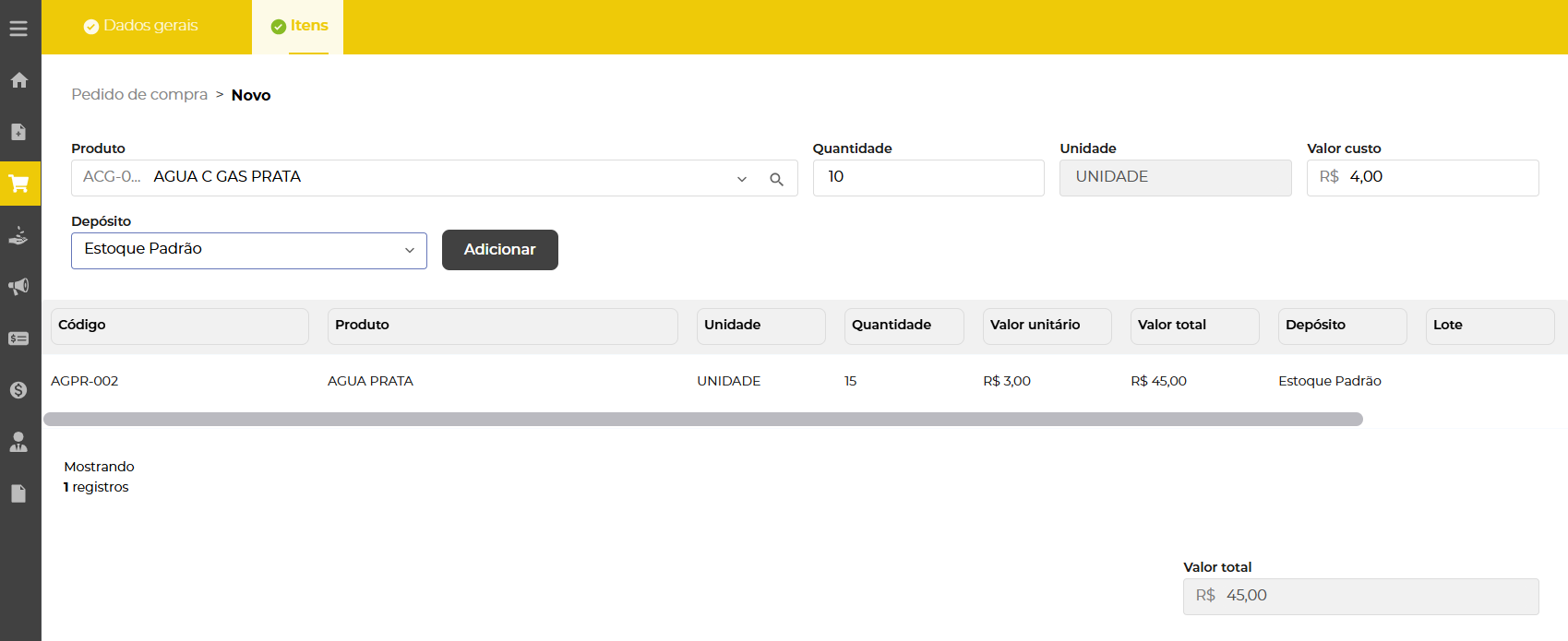Switch to the Dados gerais tab
This screenshot has width=1568, height=641.
pyautogui.click(x=141, y=26)
